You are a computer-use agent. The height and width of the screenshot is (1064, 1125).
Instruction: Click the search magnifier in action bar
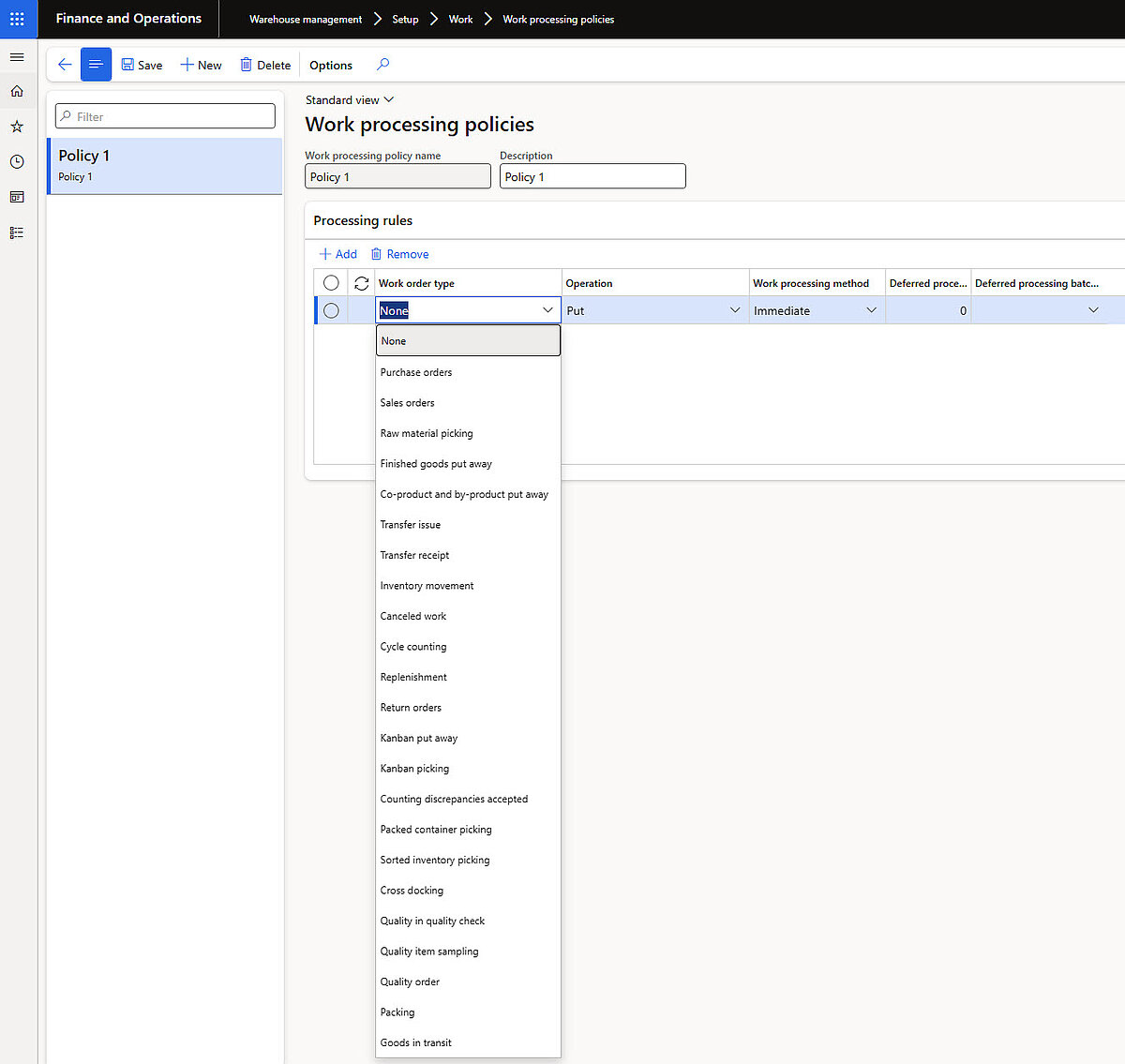(382, 65)
